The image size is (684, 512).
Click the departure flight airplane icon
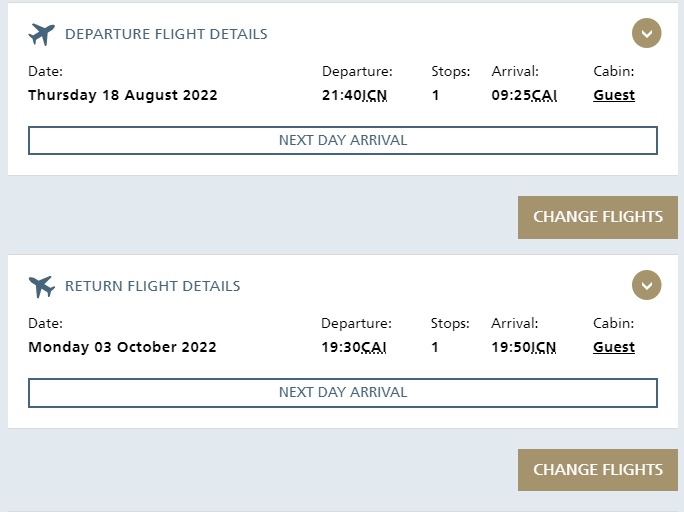pyautogui.click(x=41, y=34)
